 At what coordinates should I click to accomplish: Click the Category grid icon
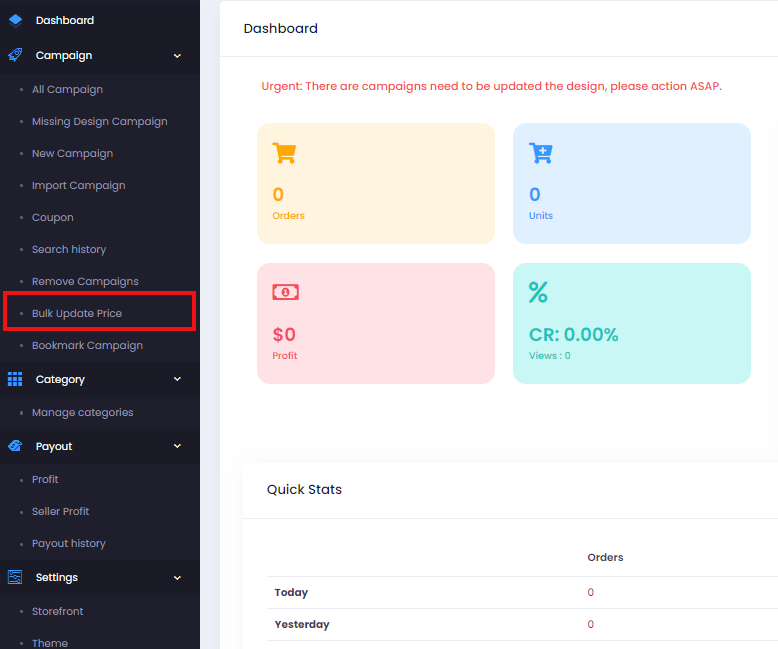pos(15,379)
